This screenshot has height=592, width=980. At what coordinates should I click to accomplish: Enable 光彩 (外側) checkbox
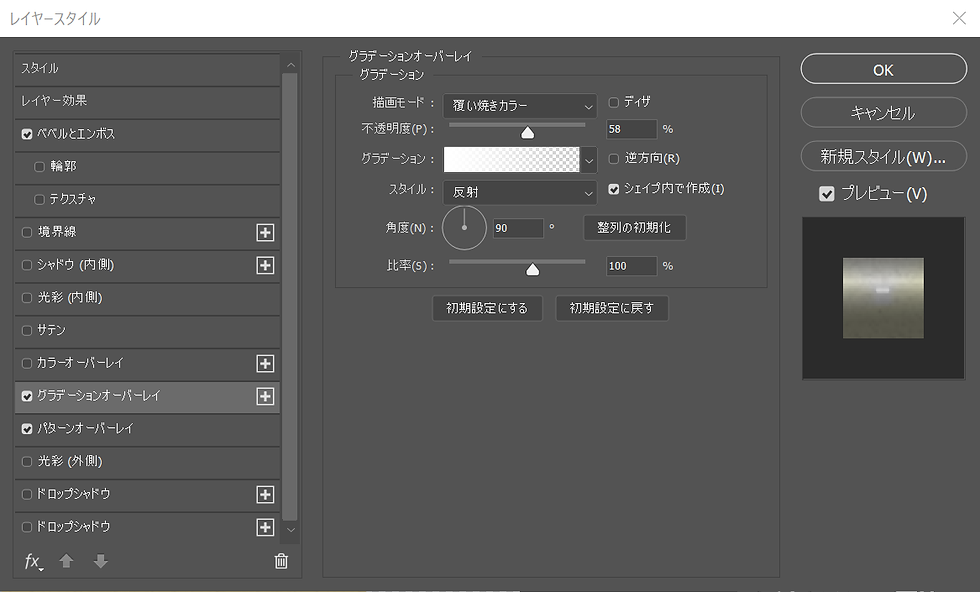point(27,461)
